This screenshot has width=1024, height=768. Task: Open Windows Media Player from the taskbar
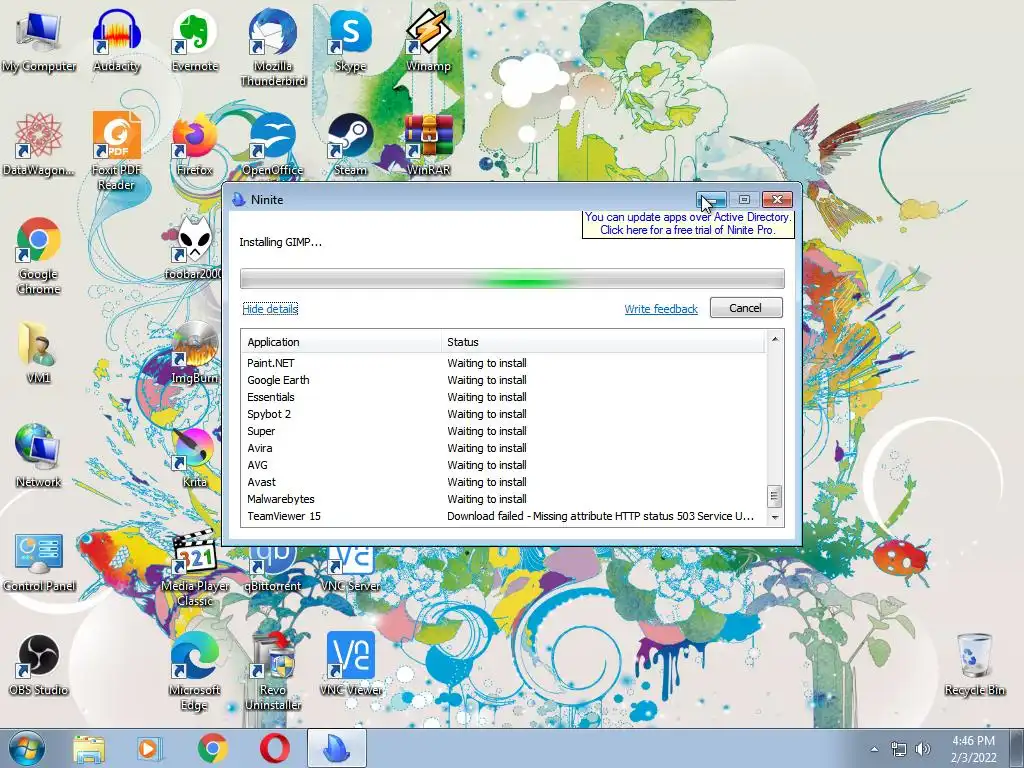[x=150, y=748]
